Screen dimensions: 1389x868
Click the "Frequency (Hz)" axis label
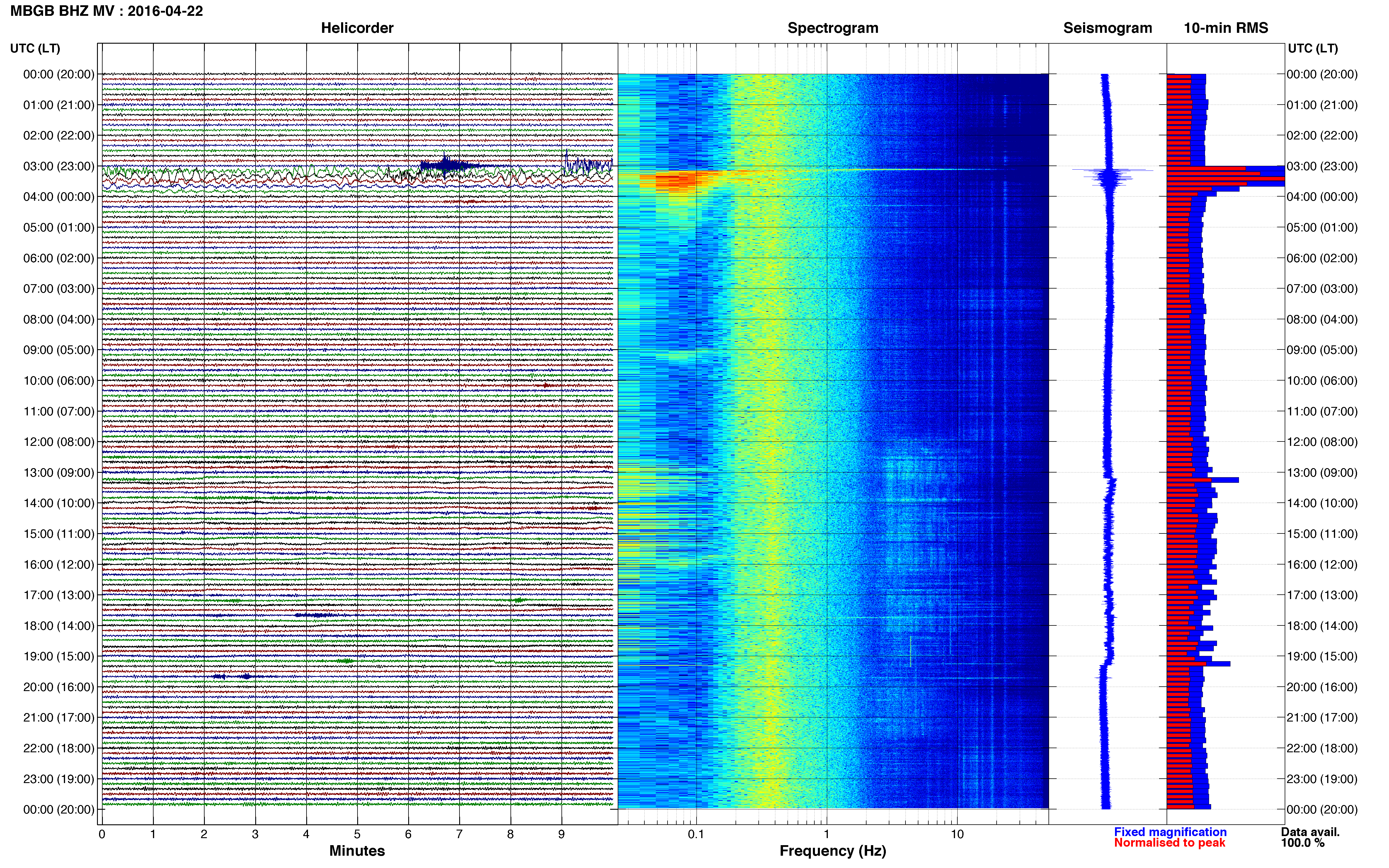click(x=833, y=851)
